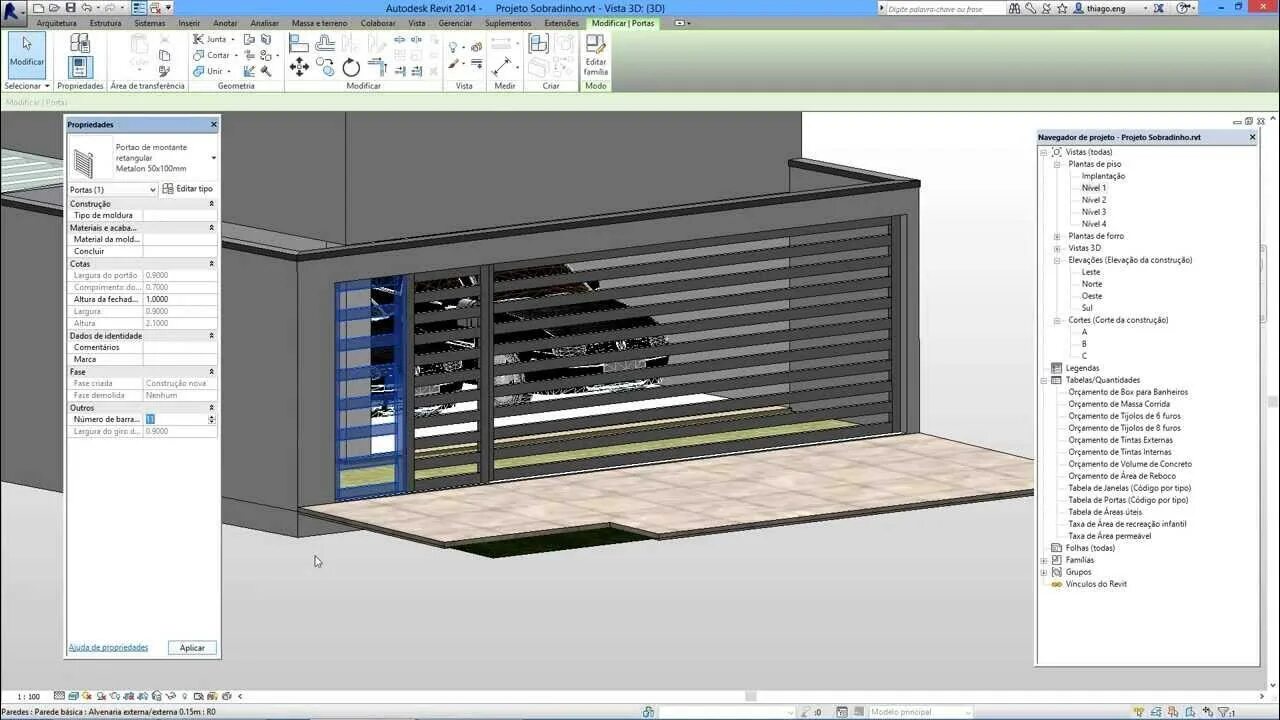Click the door type preview thumbnail
1280x720 pixels.
coord(84,162)
